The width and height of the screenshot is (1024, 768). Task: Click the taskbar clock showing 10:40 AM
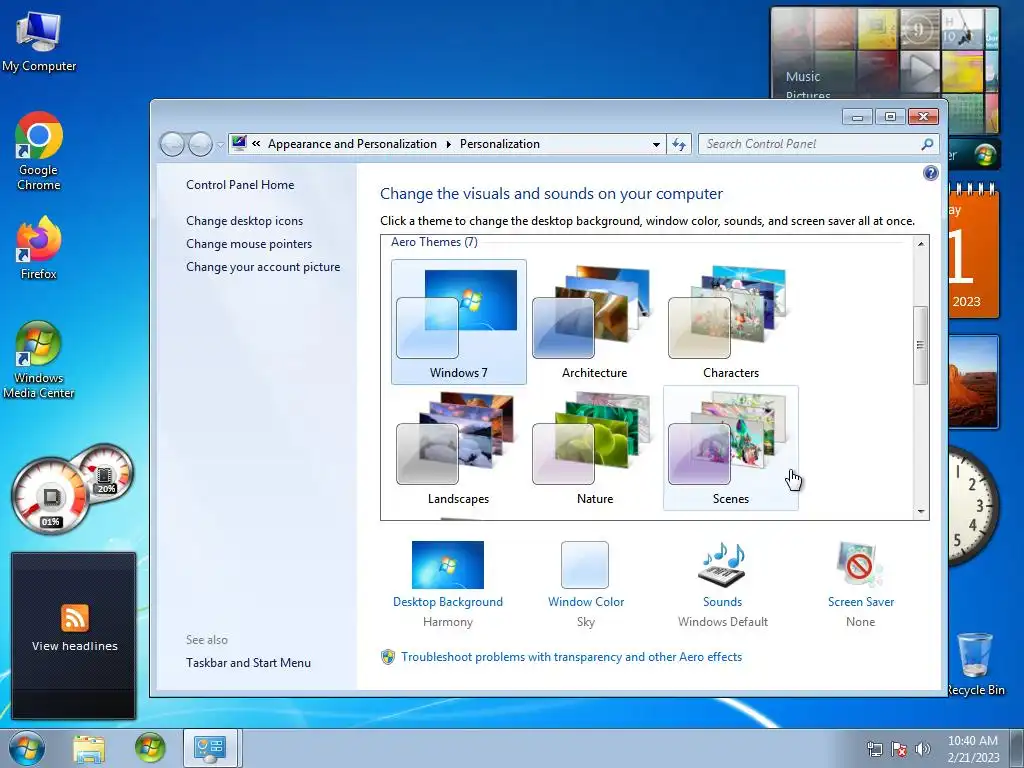coord(973,748)
